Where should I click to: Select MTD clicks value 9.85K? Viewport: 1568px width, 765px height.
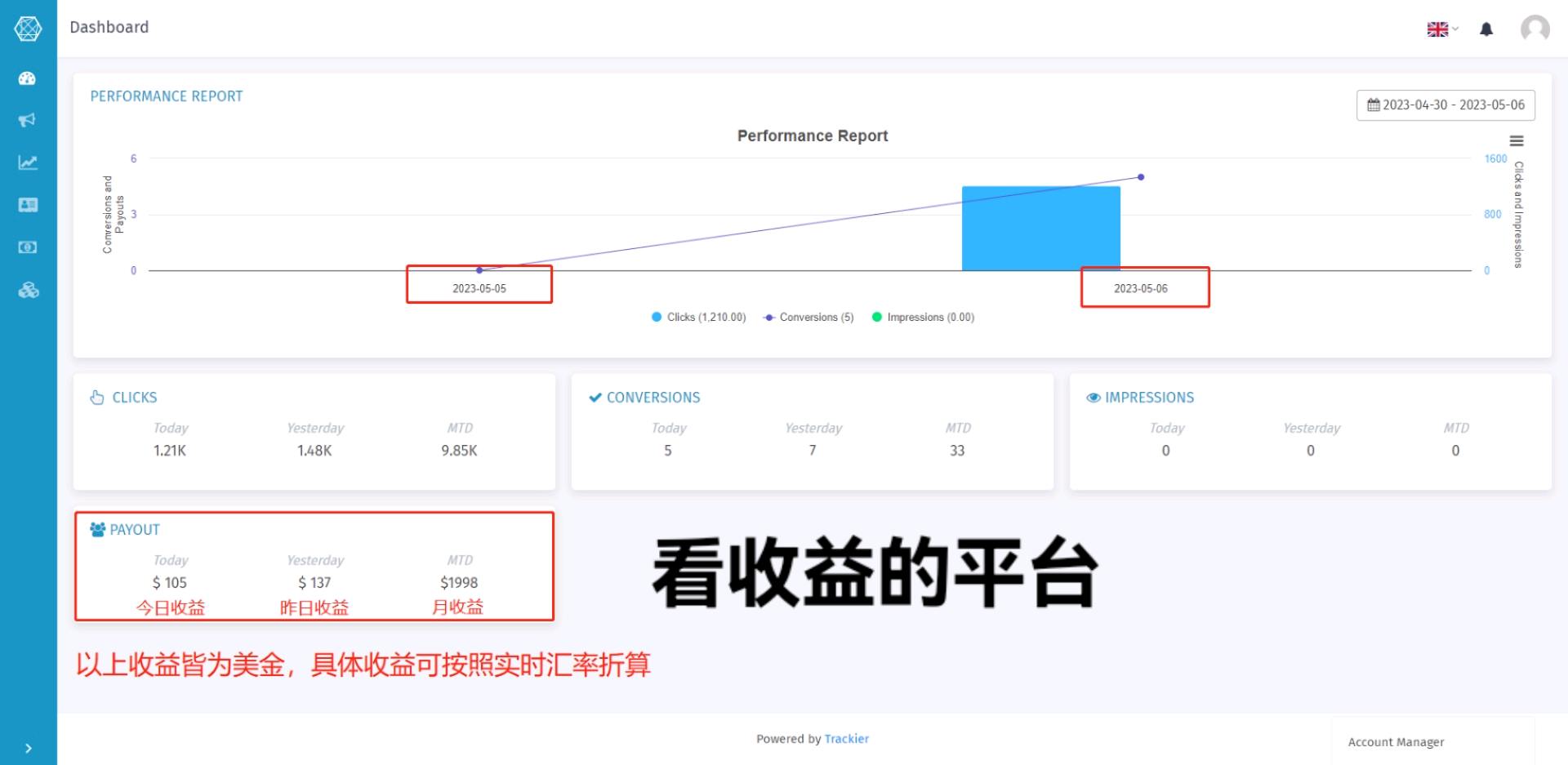tap(459, 451)
